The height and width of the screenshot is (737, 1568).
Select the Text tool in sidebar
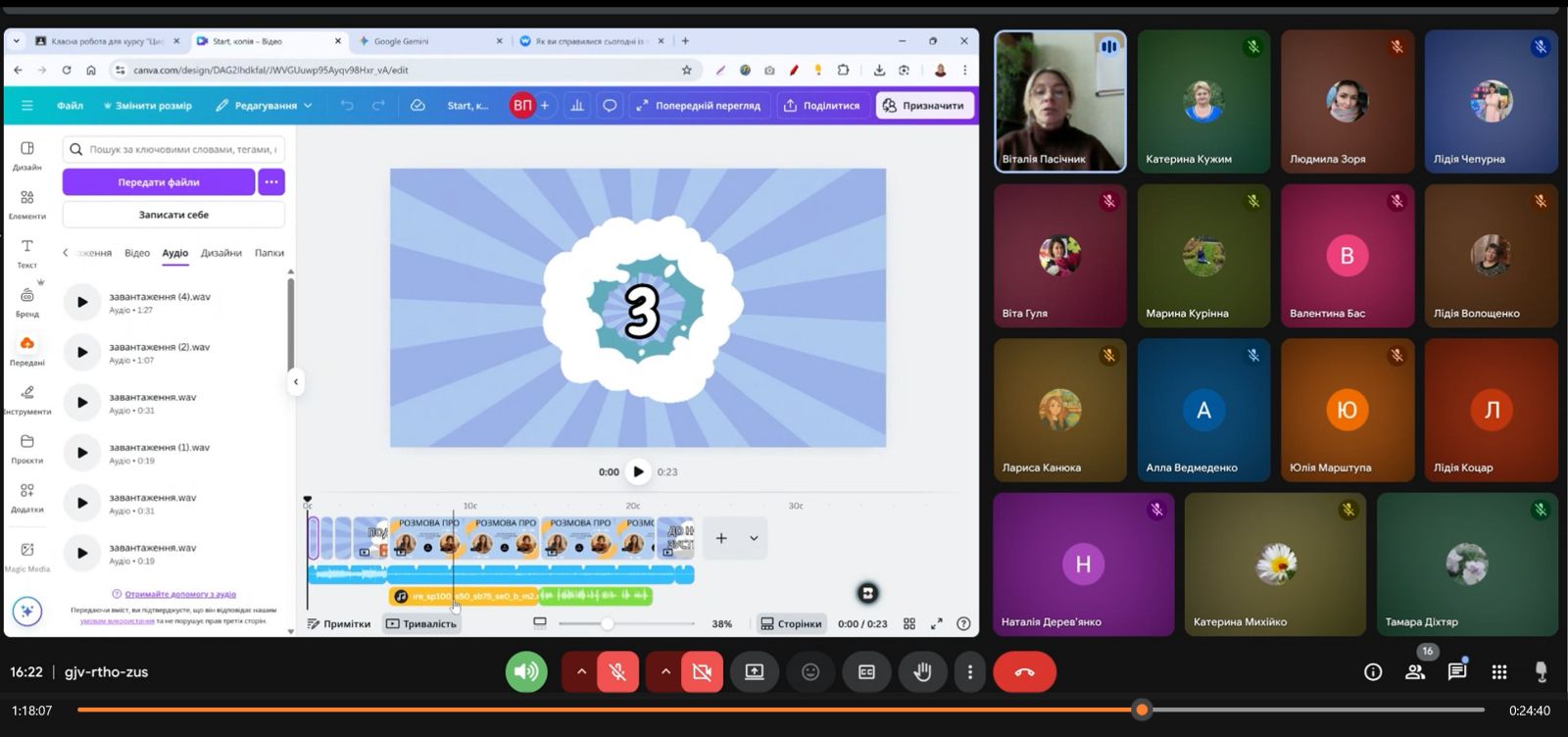(x=27, y=252)
